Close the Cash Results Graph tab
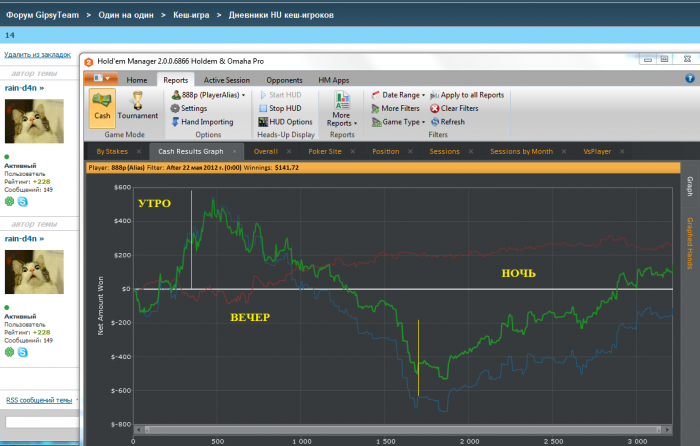This screenshot has width=700, height=446. pos(234,151)
